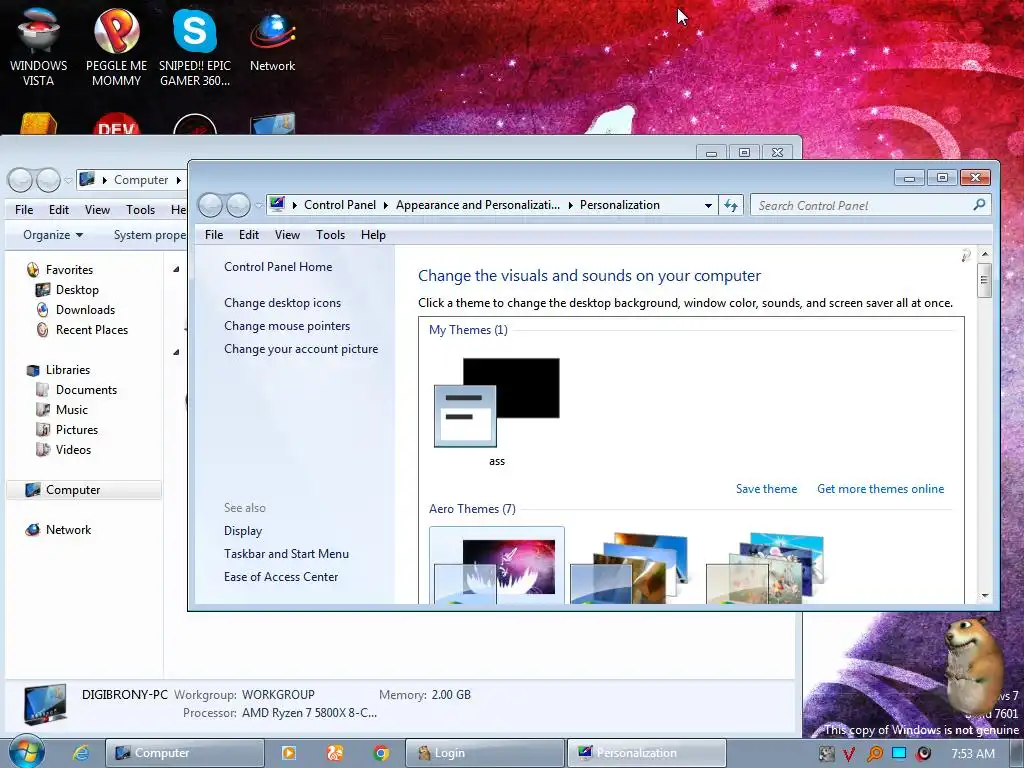Open the PEGGLE ME MOMMY desktop icon
Viewport: 1024px width, 768px height.
(116, 46)
